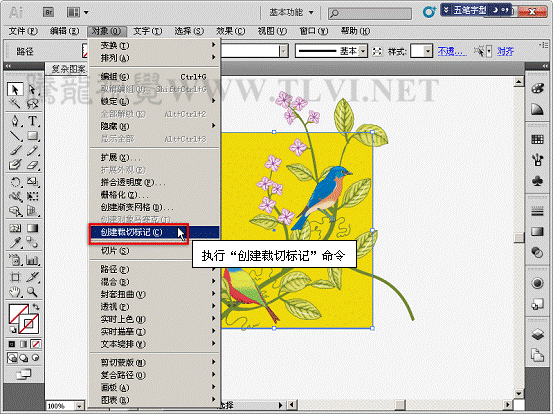Select the Direct Selection tool
The height and width of the screenshot is (414, 553).
[32, 90]
